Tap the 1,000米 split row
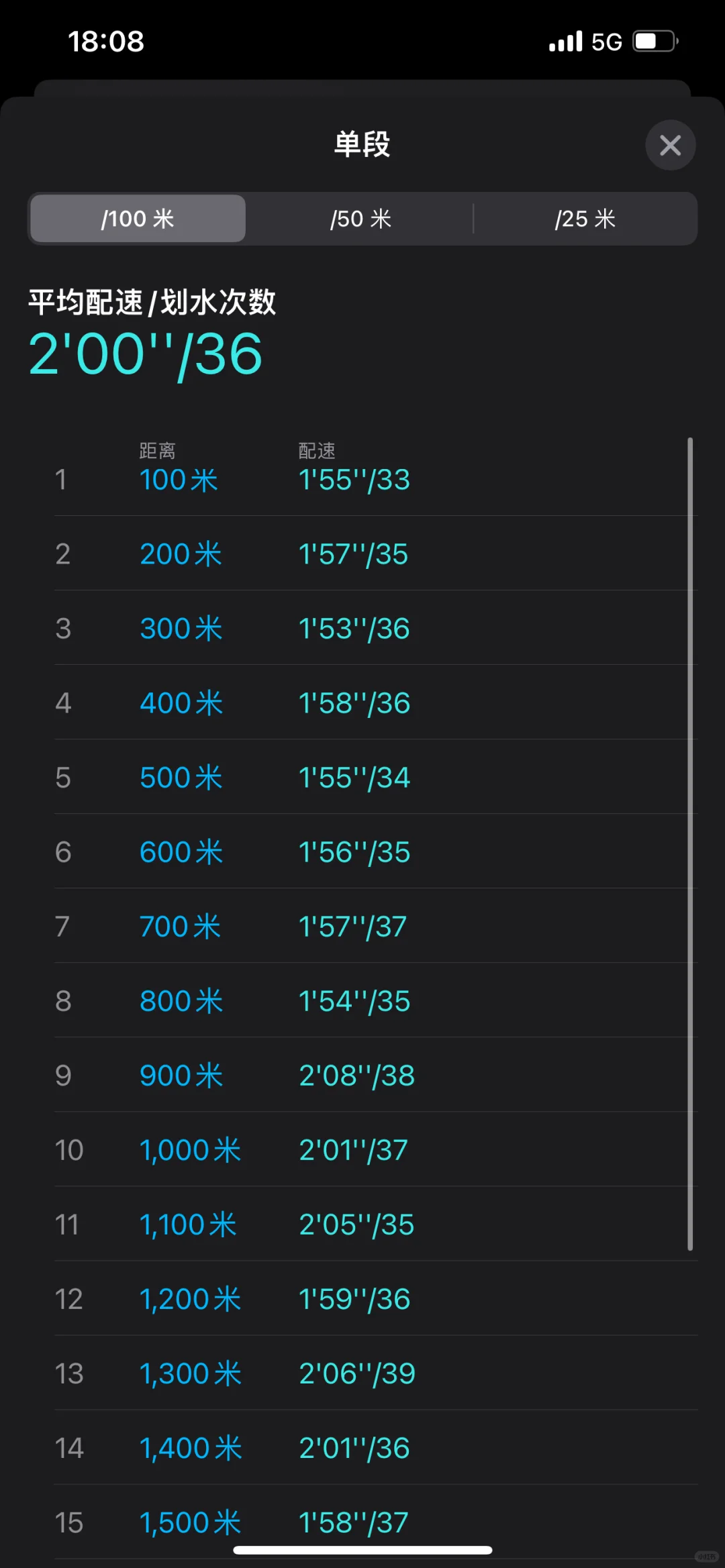This screenshot has width=725, height=1568. tap(376, 1149)
